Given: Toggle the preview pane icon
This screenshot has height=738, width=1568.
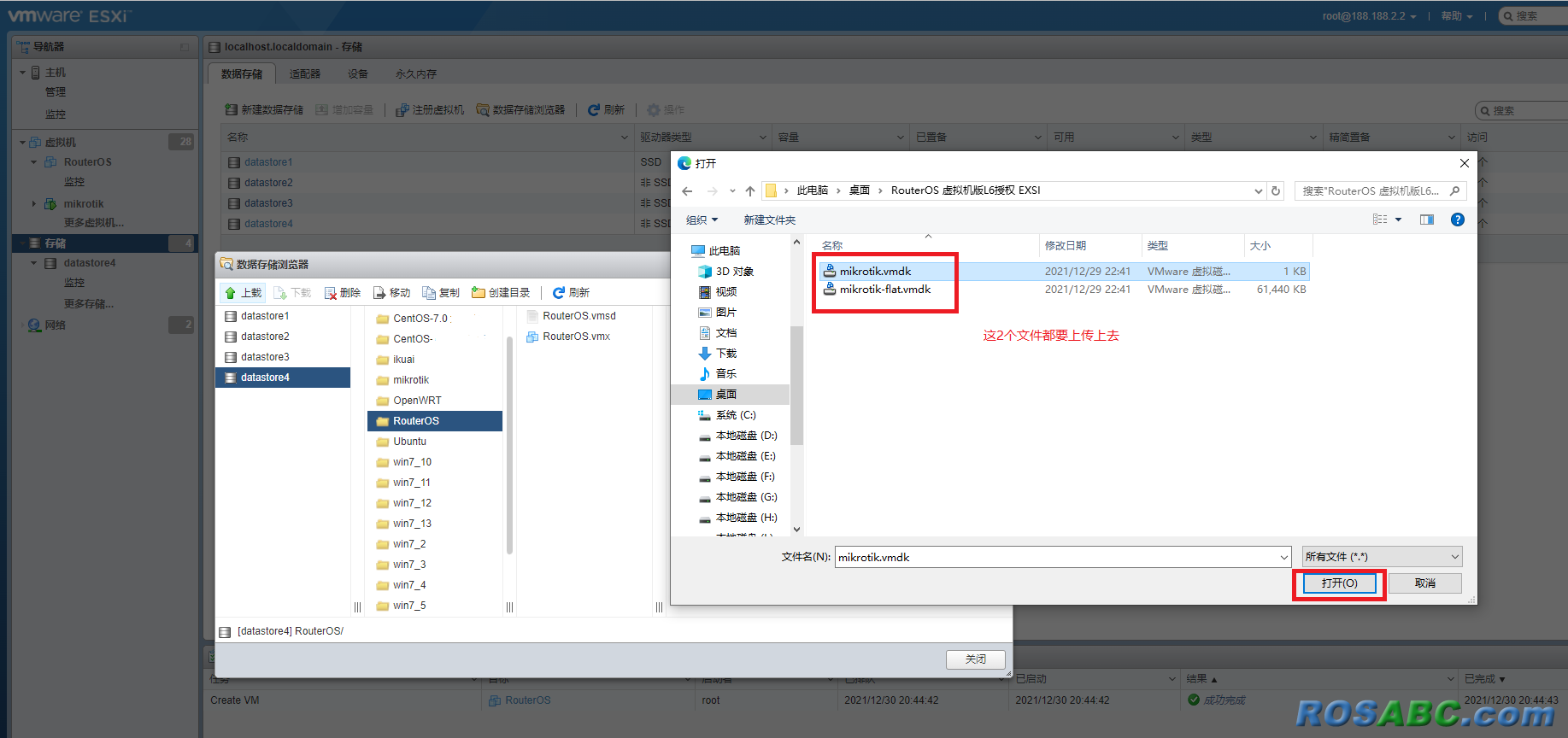Looking at the screenshot, I should pyautogui.click(x=1427, y=220).
